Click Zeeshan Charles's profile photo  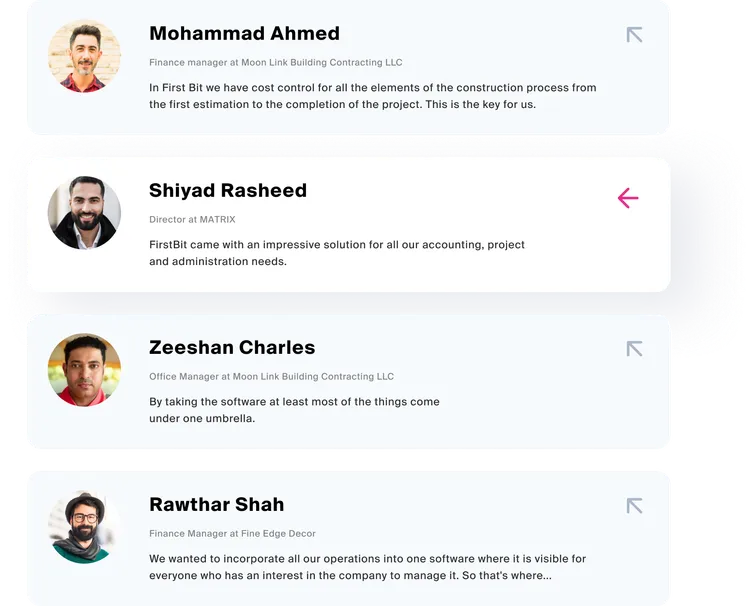point(84,370)
